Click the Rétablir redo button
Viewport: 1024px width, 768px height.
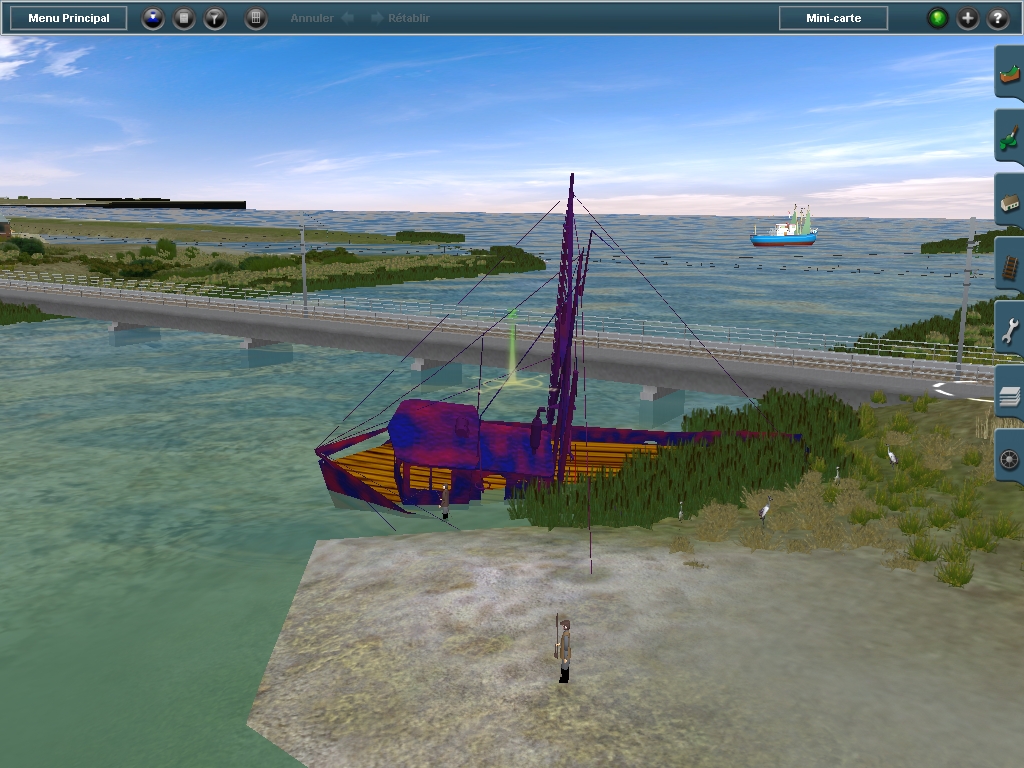tap(400, 18)
